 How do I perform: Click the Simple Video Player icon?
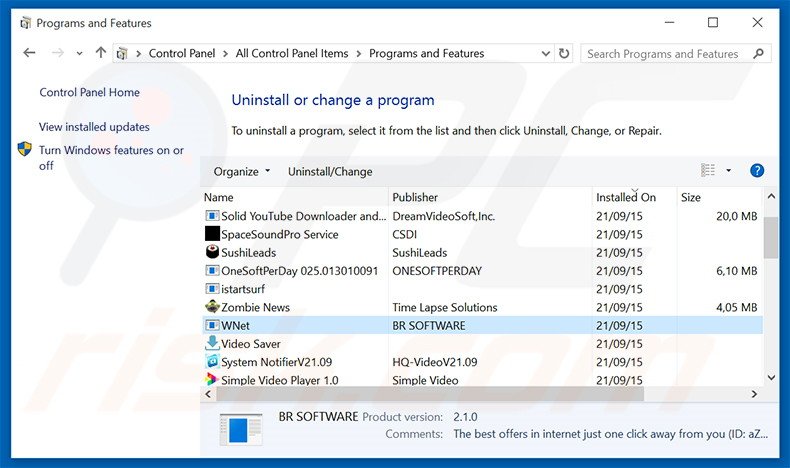click(x=212, y=379)
